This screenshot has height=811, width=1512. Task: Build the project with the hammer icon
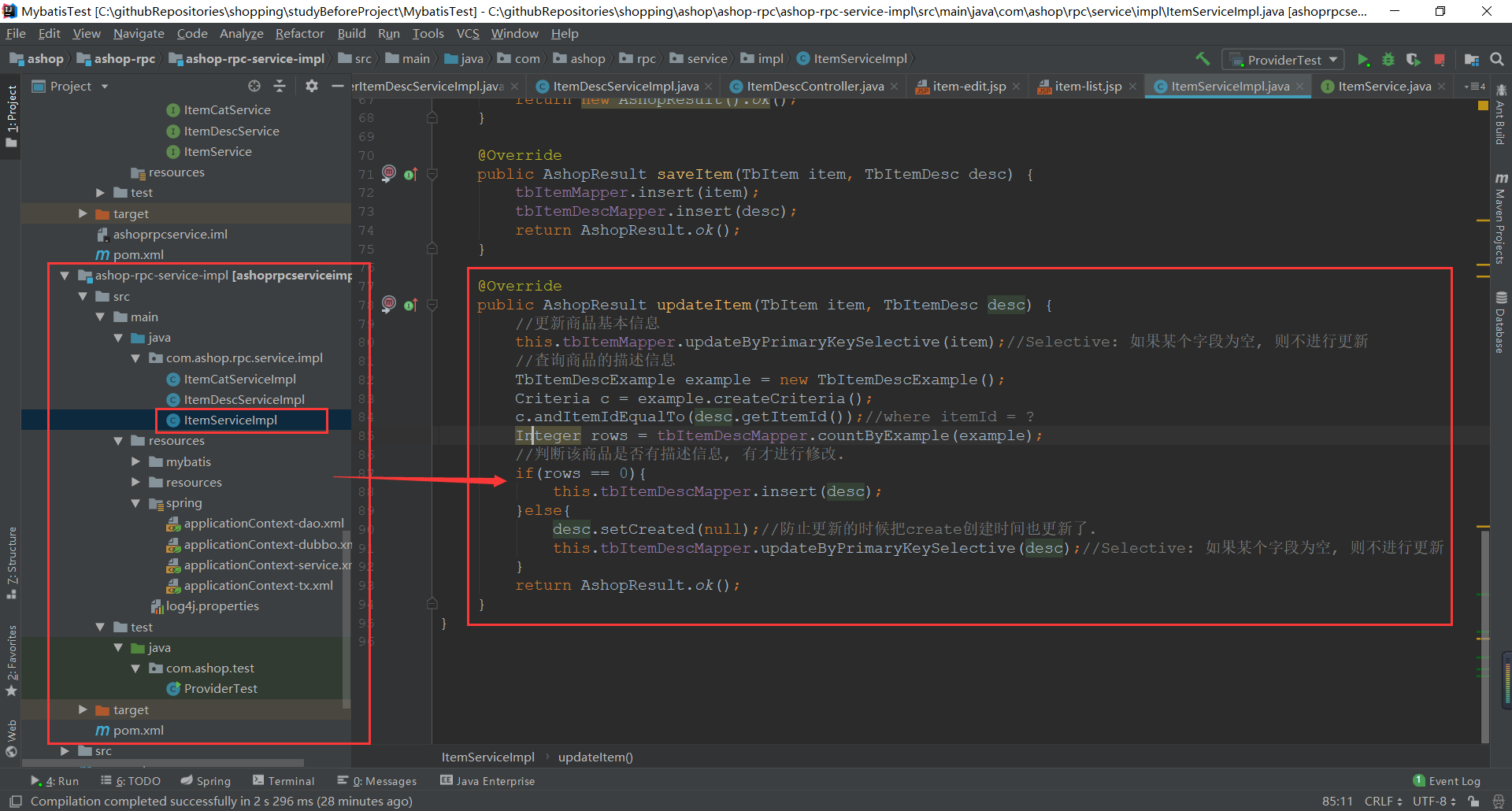point(1203,59)
